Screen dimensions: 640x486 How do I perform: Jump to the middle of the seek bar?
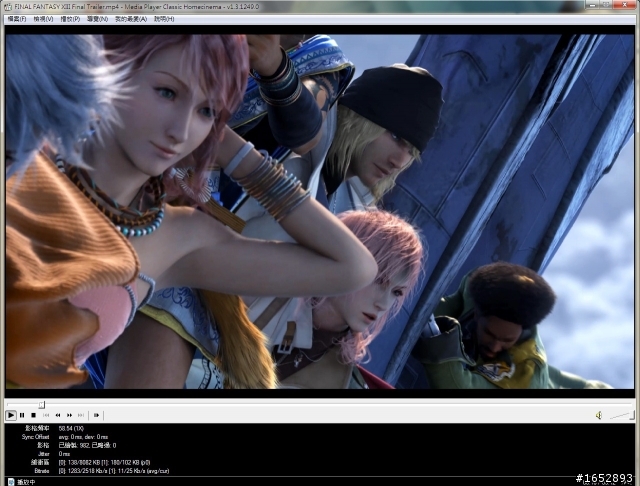320,404
